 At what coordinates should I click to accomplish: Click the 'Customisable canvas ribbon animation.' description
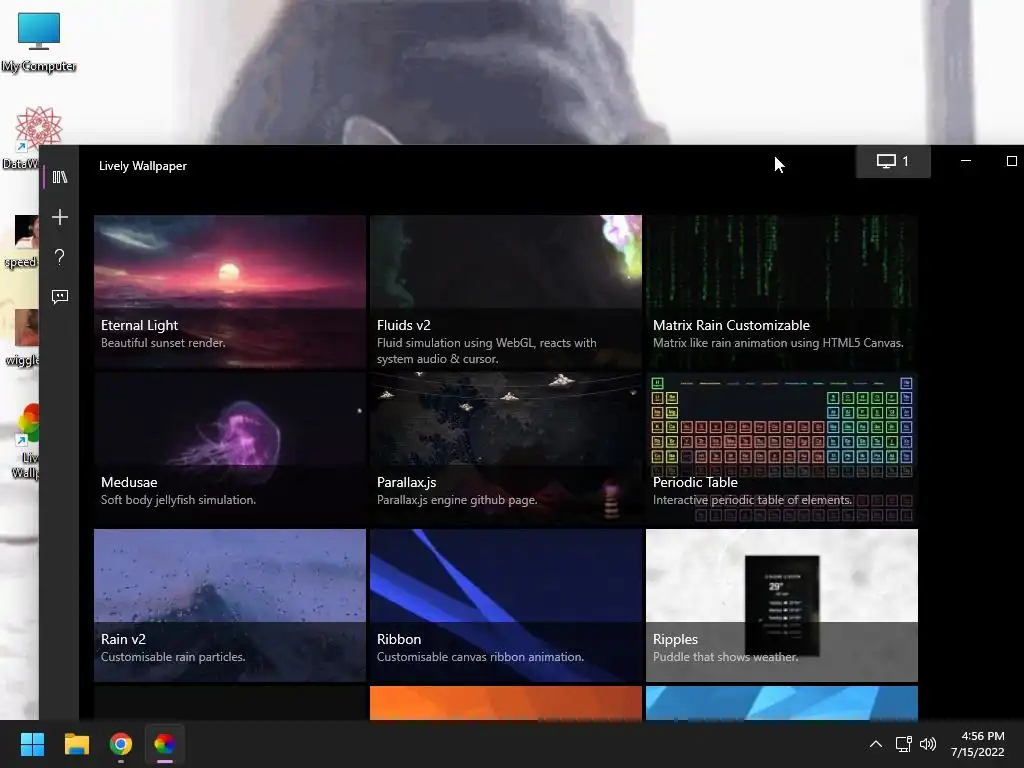(481, 657)
